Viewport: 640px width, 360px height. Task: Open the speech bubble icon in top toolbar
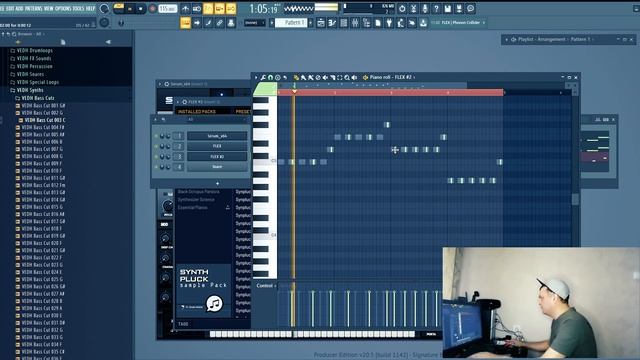(x=471, y=8)
